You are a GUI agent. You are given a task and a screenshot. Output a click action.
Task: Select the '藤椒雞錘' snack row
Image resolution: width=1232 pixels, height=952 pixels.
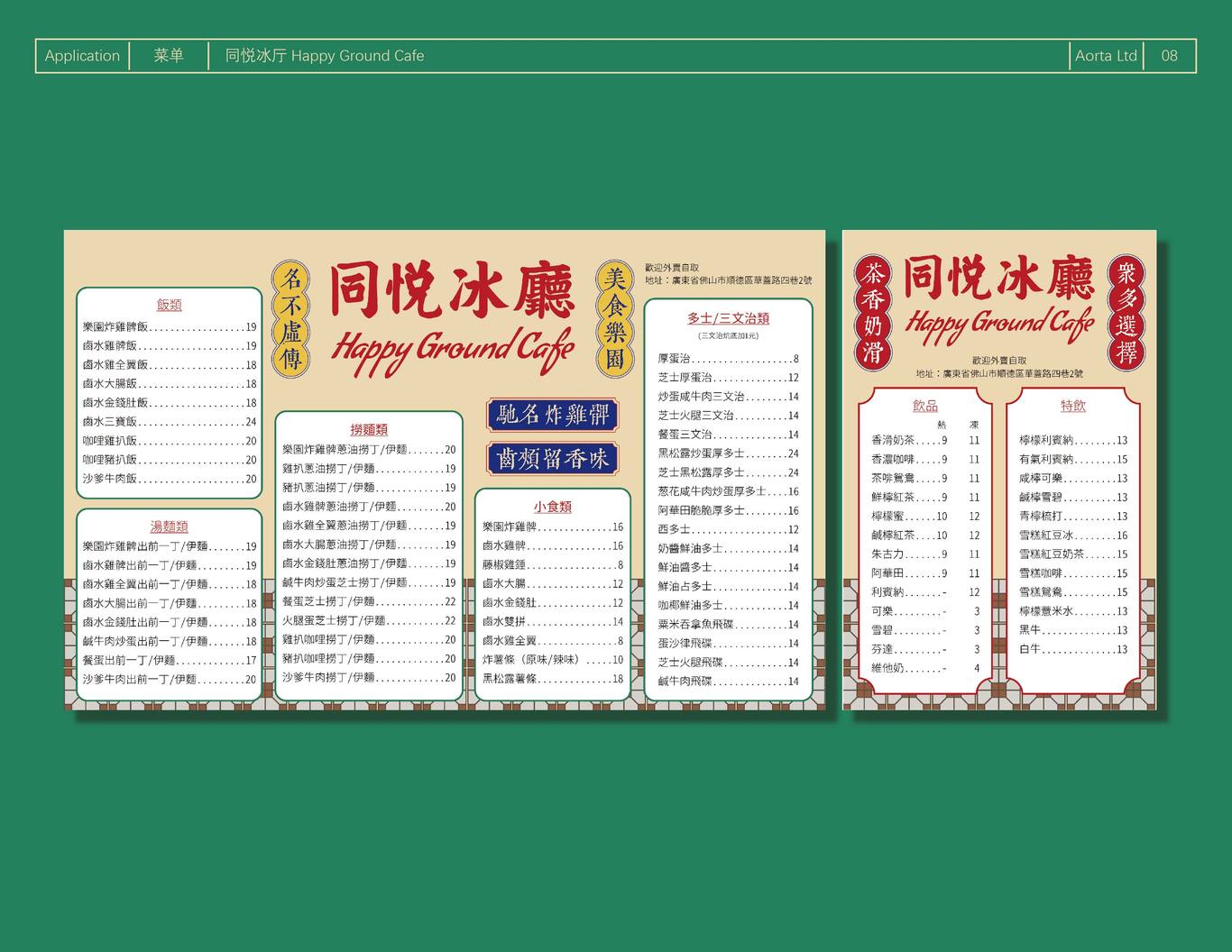[x=552, y=565]
